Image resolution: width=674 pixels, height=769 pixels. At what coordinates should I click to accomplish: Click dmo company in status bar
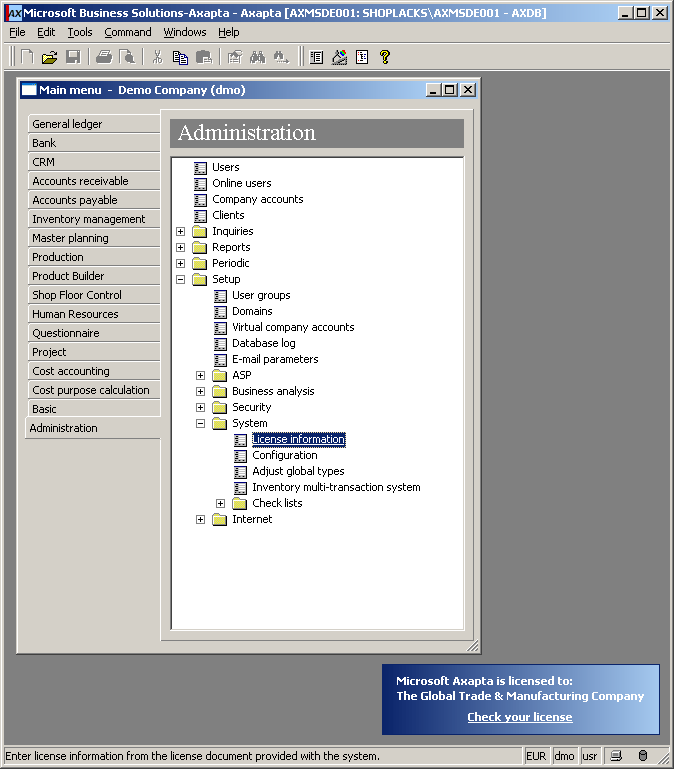click(564, 756)
